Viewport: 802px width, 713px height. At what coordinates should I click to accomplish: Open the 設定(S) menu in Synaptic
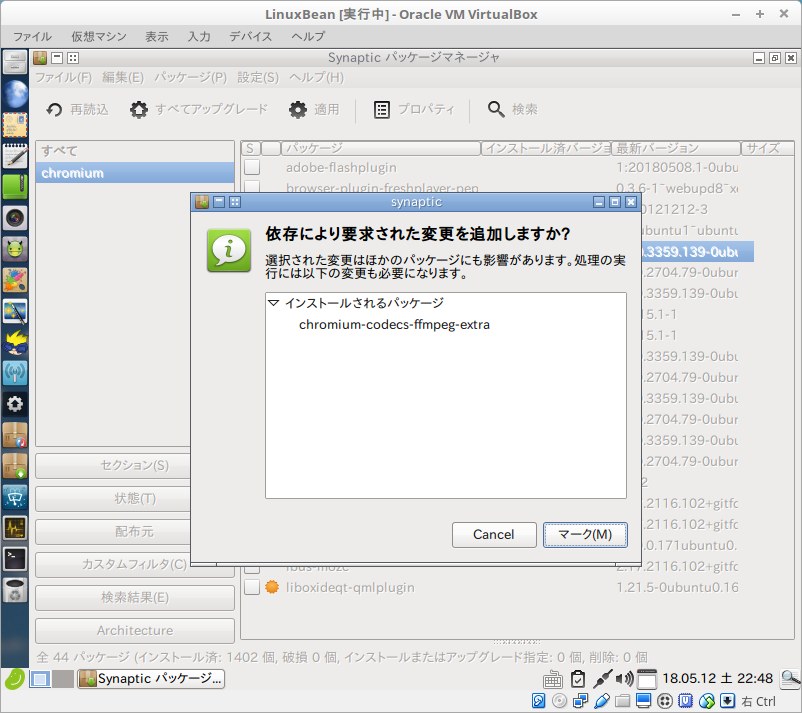(258, 78)
